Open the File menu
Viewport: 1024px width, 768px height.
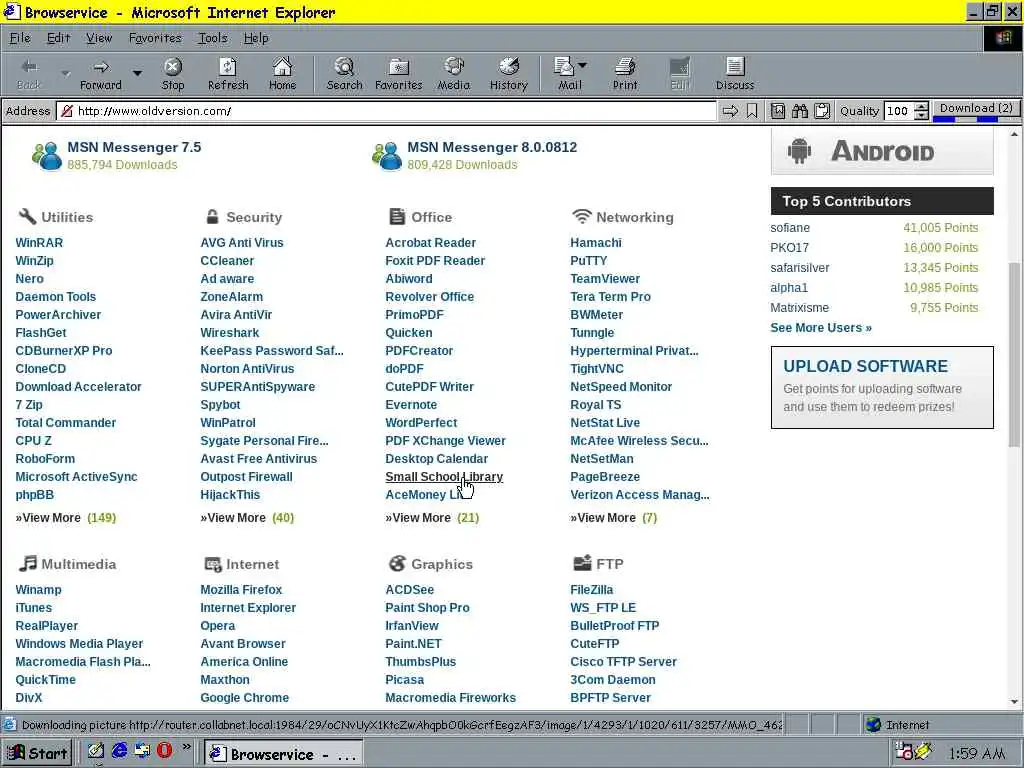[20, 38]
